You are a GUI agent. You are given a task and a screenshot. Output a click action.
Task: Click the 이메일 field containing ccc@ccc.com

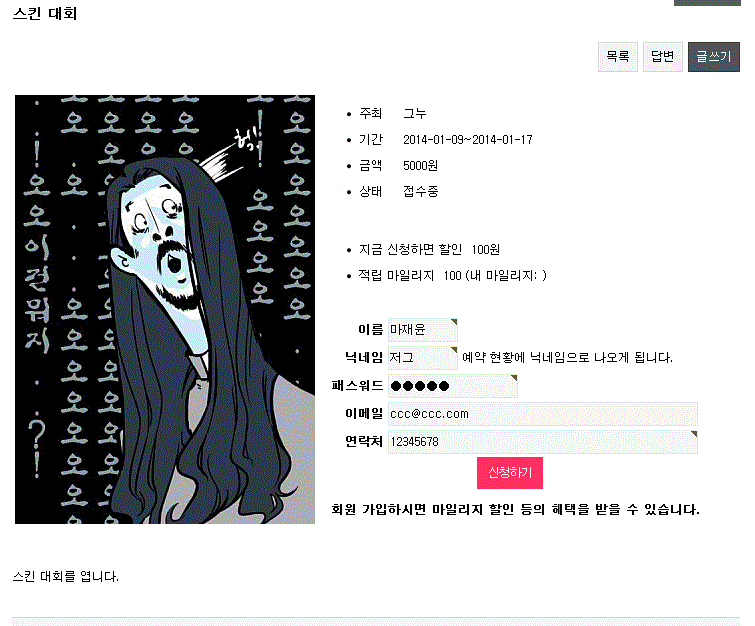pos(543,414)
